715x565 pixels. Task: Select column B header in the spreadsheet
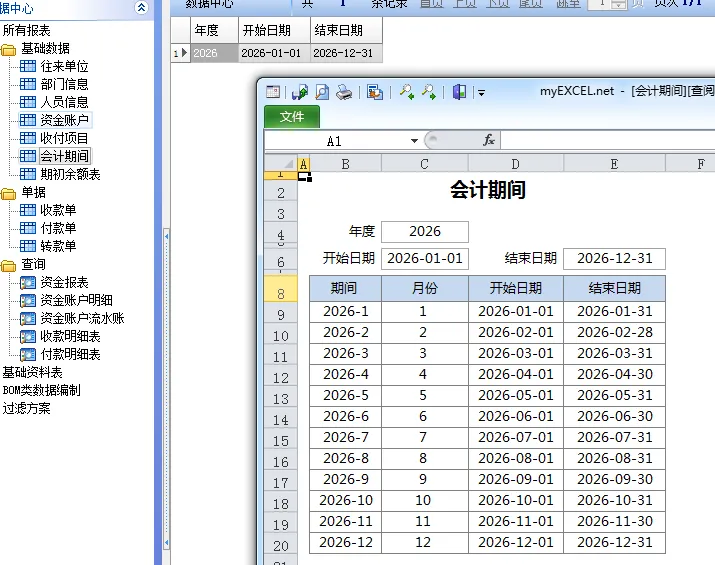[x=345, y=164]
